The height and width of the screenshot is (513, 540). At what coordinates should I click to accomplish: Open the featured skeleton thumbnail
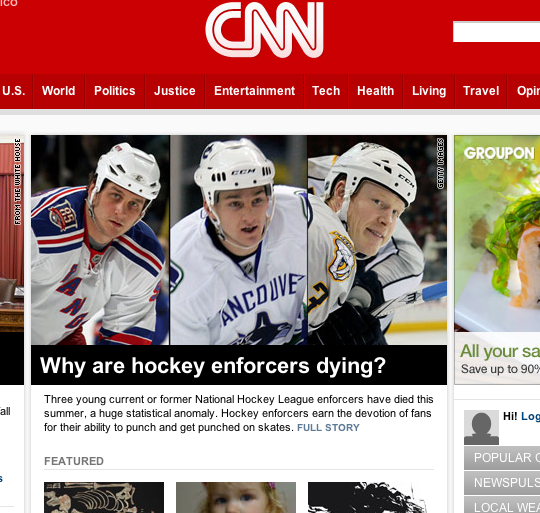click(x=104, y=498)
